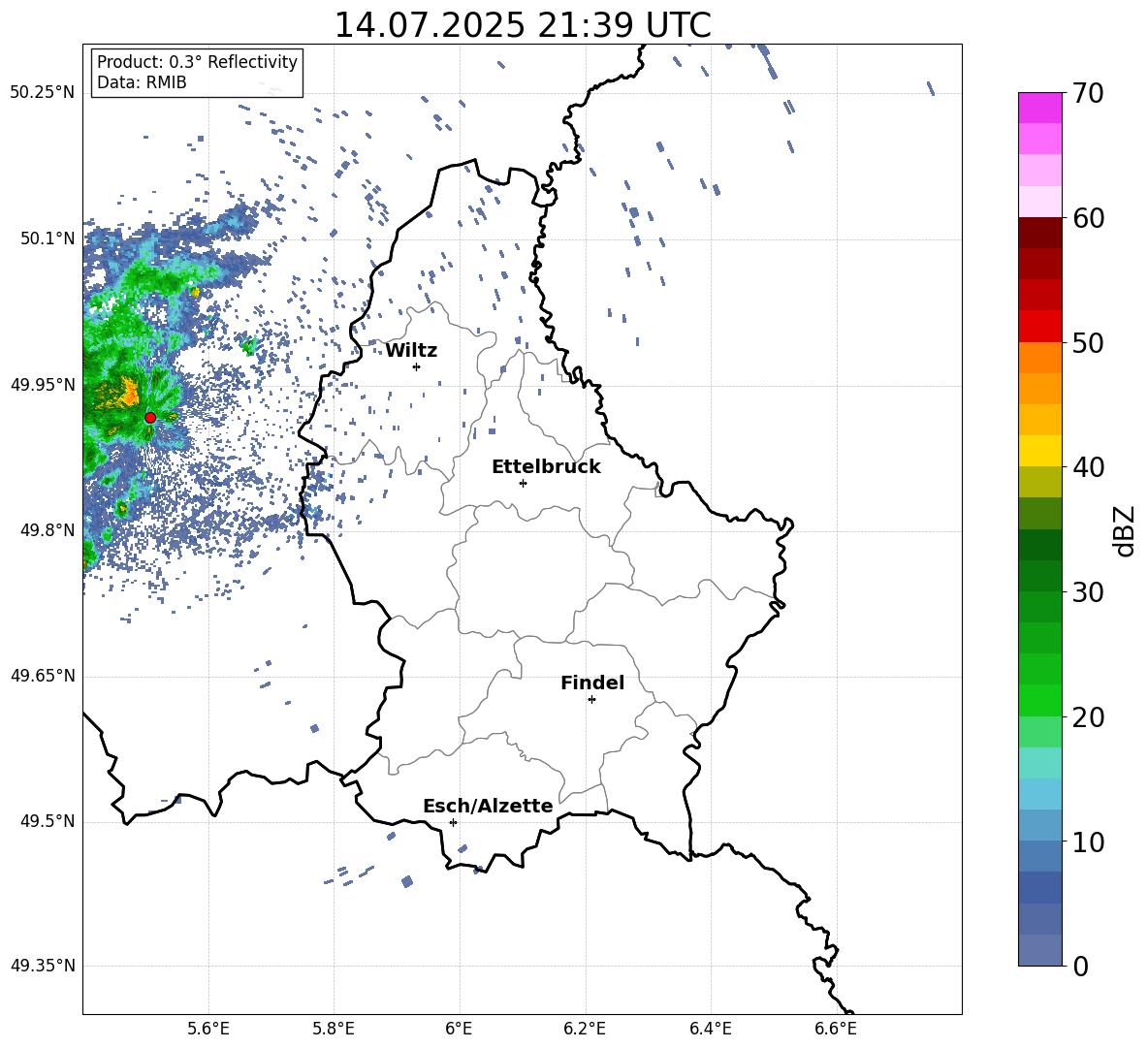Click the colorbar tick label 0
The height and width of the screenshot is (1048, 1148).
[1080, 966]
